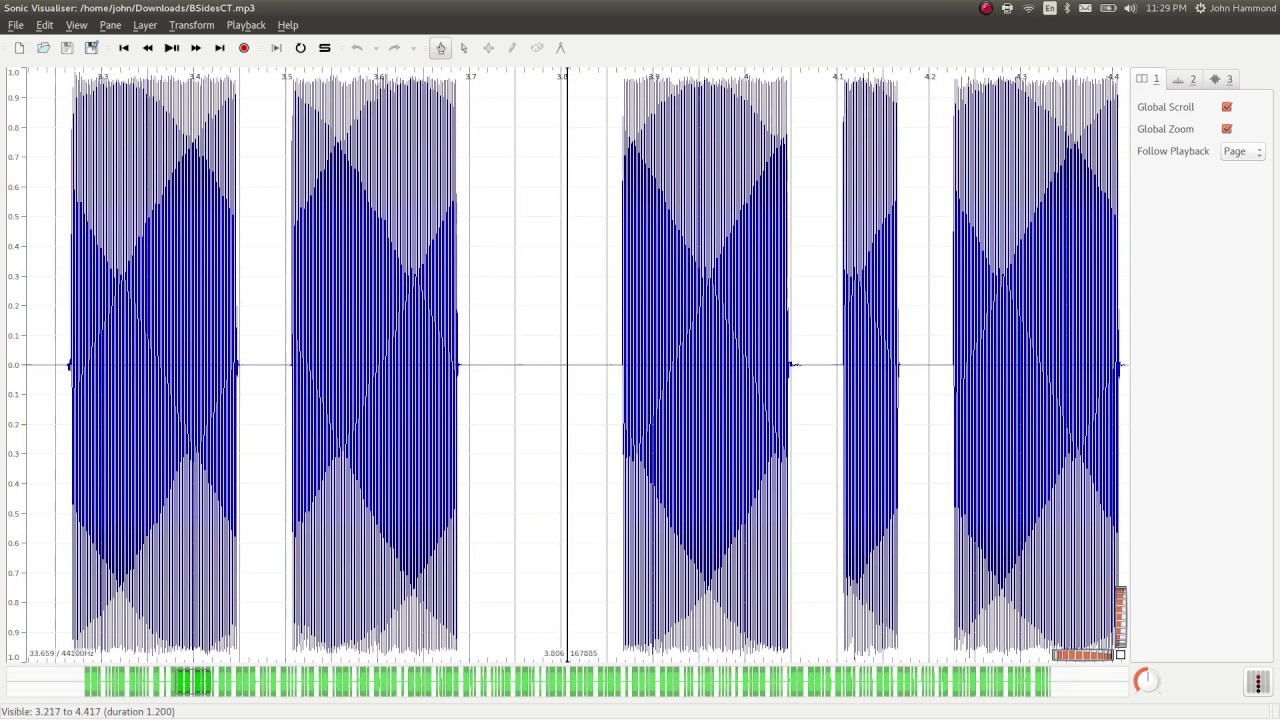The width and height of the screenshot is (1280, 720).
Task: Click the vertical zoom thumbwheel
Action: 1121,617
